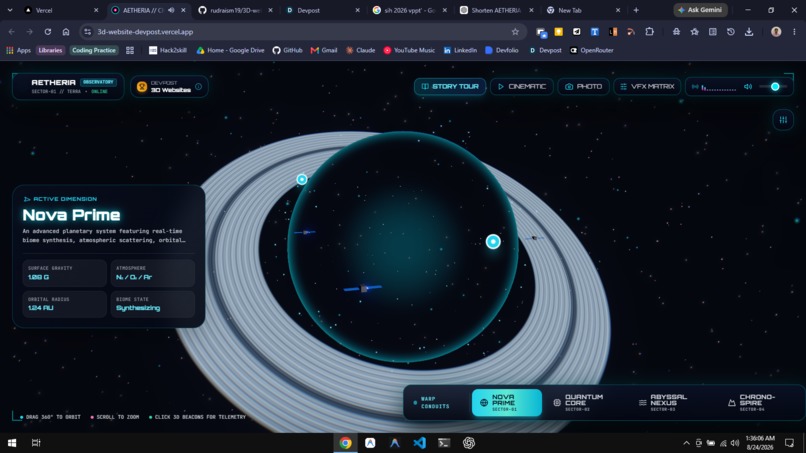Open the Extensions puzzle icon
This screenshot has width=806, height=453.
point(649,32)
